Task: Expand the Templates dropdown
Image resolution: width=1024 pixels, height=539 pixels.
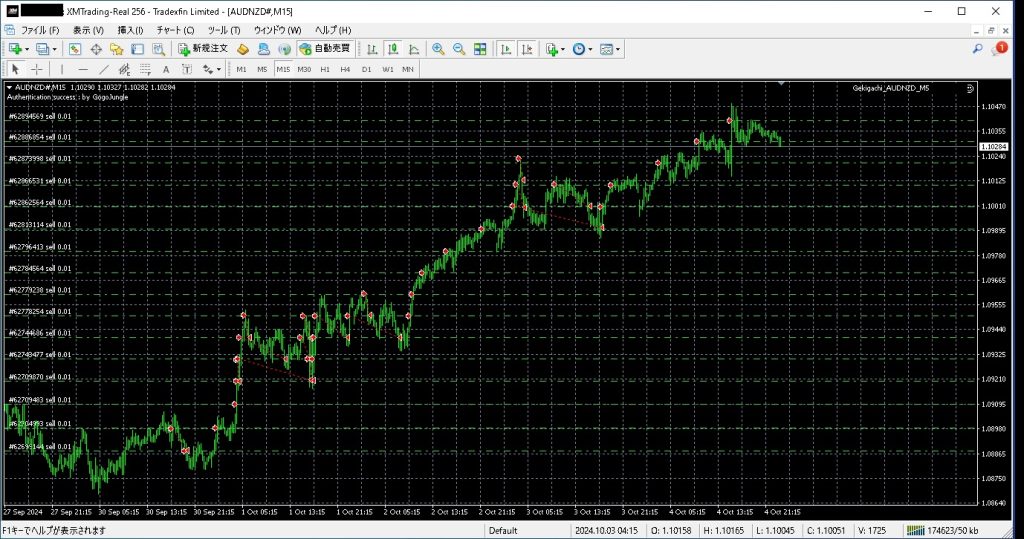Action: coord(610,48)
